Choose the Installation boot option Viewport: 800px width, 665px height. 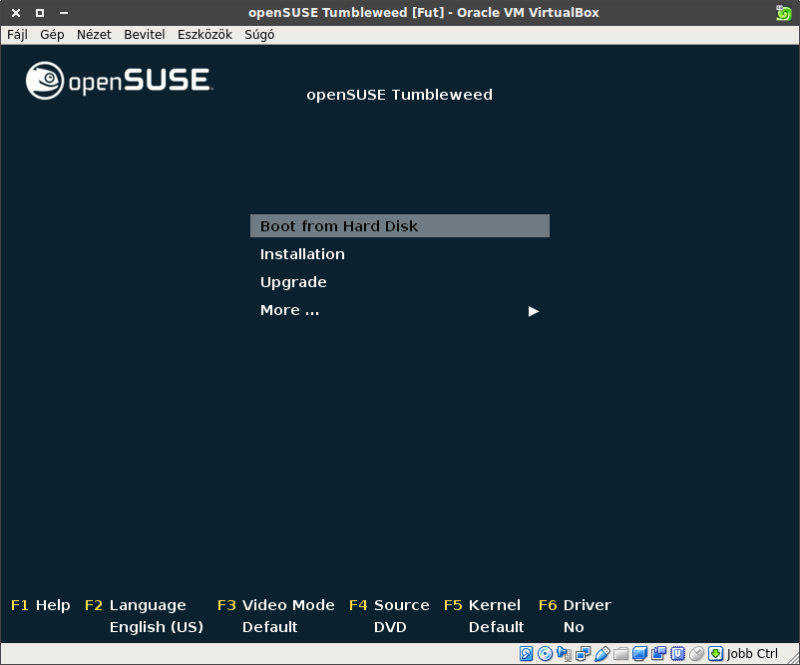point(302,254)
